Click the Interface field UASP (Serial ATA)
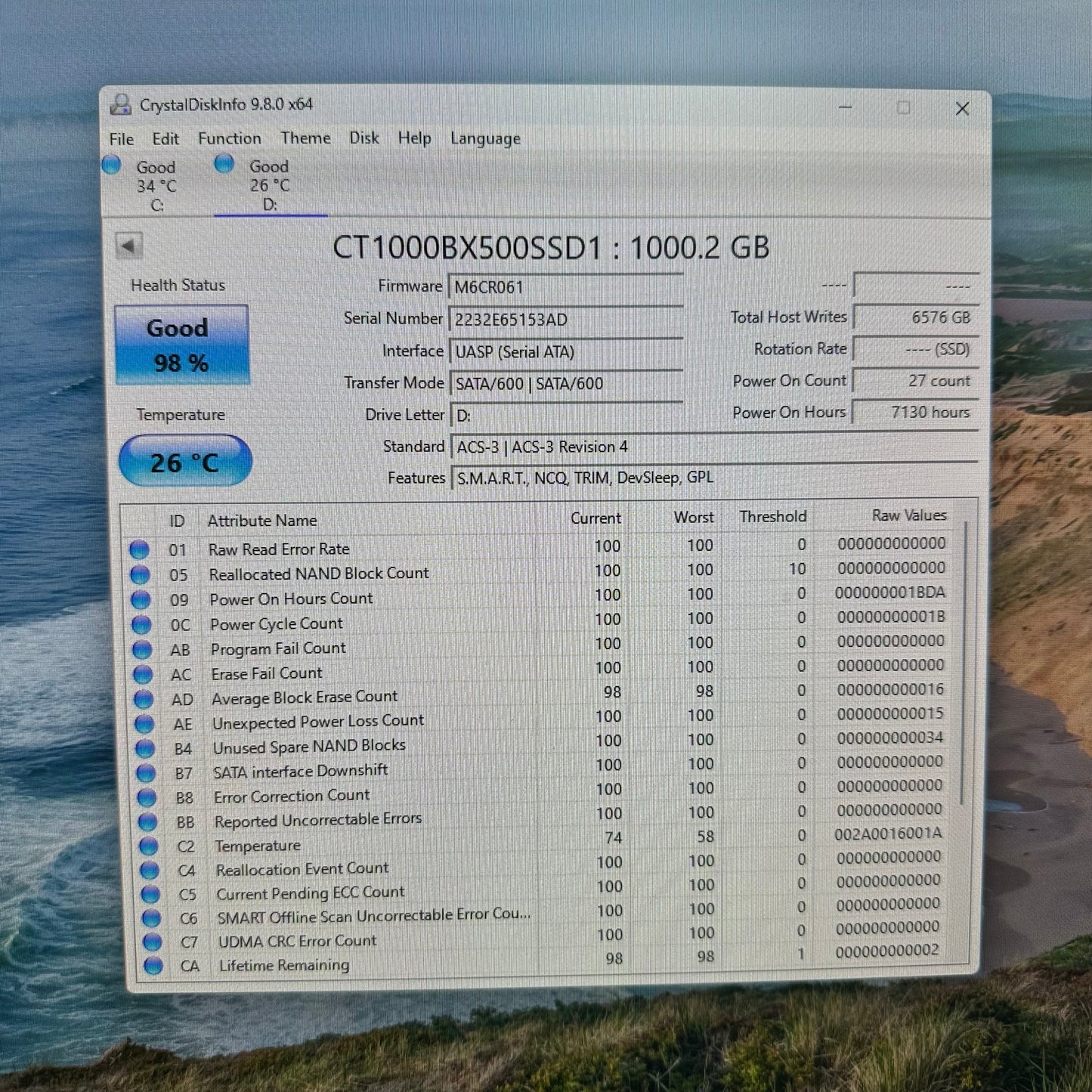Image resolution: width=1092 pixels, height=1092 pixels. pos(567,351)
